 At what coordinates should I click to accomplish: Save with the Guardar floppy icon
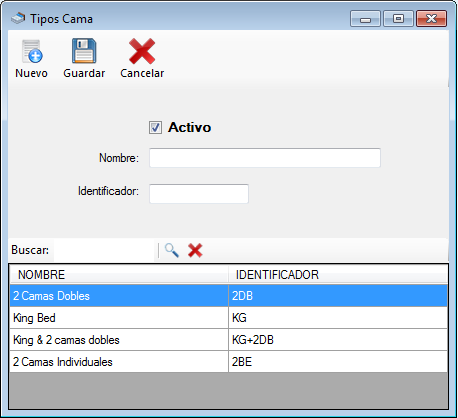(x=84, y=51)
